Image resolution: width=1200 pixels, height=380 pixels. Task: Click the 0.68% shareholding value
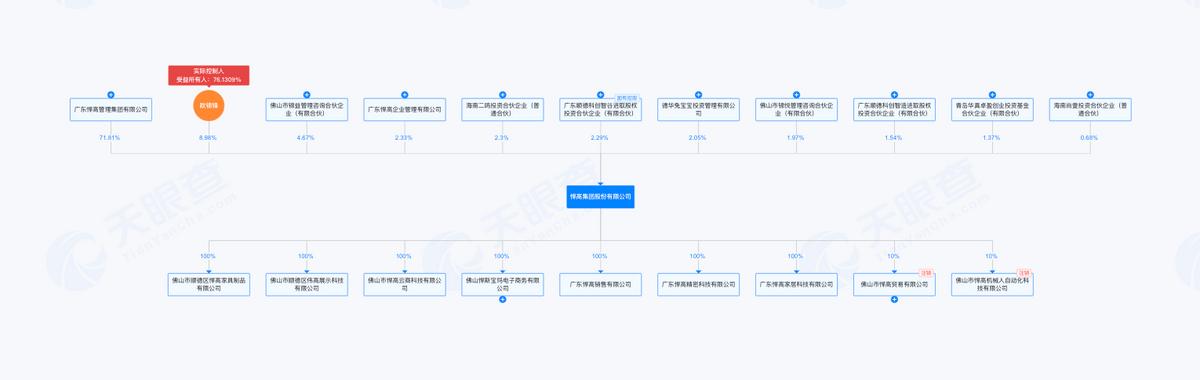tap(1090, 137)
